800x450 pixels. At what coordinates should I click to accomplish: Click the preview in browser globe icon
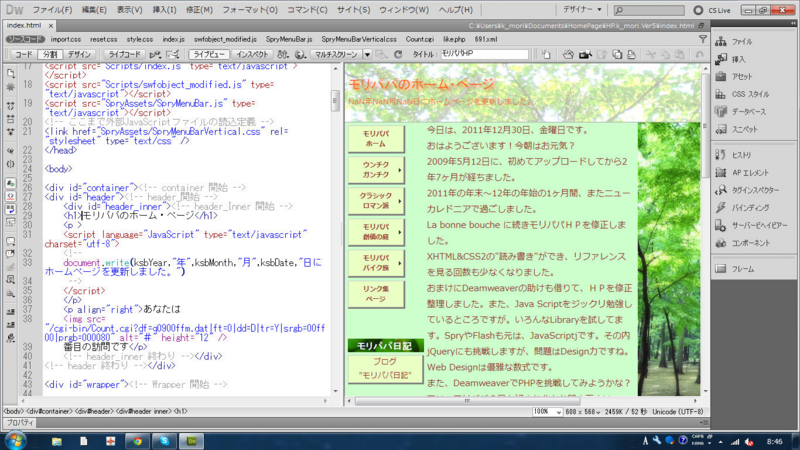click(300, 54)
